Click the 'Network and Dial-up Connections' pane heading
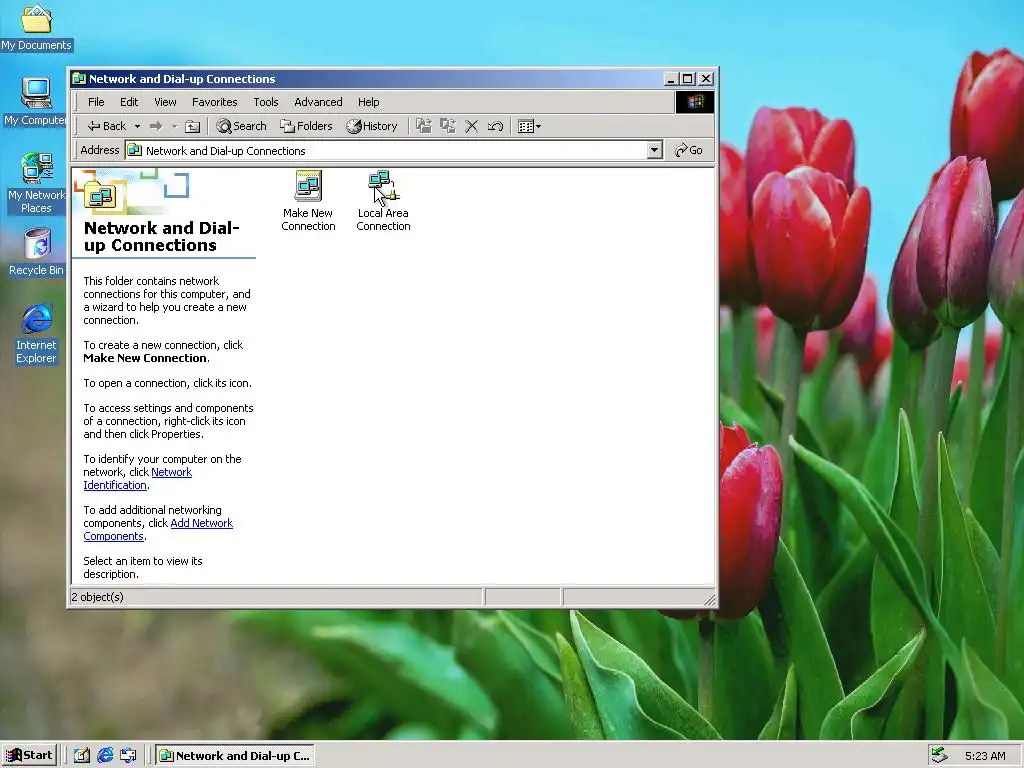This screenshot has width=1024, height=768. point(161,236)
